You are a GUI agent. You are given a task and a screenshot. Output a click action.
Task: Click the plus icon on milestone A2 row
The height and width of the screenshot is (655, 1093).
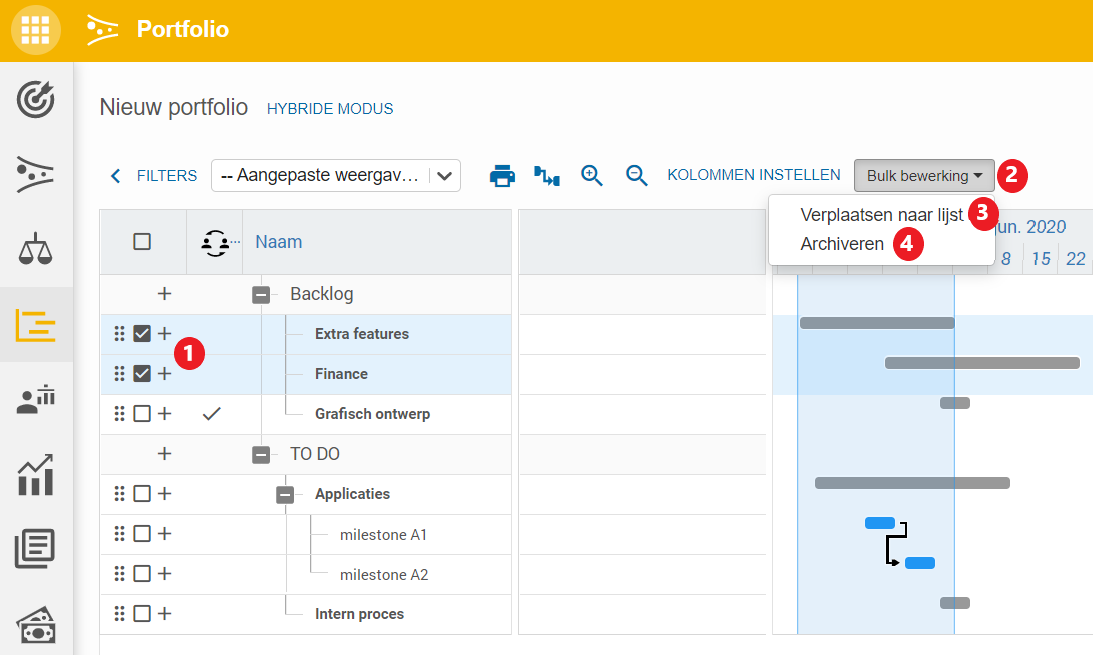pyautogui.click(x=165, y=573)
